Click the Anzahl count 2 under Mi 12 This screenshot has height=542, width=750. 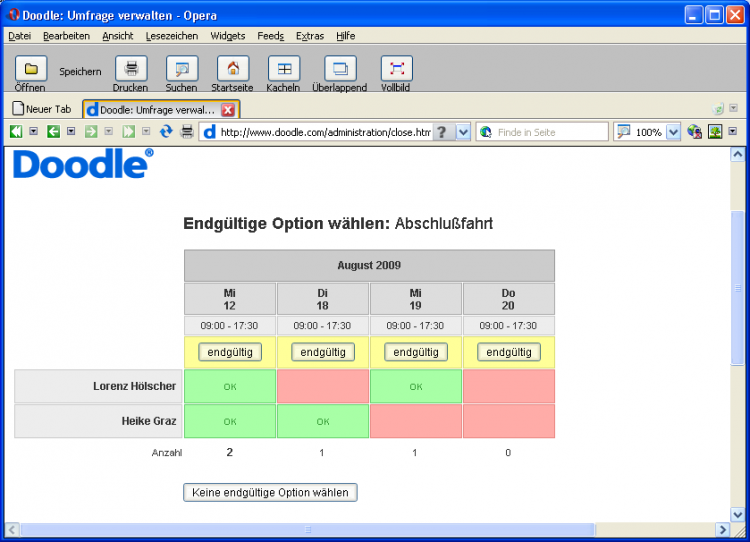tap(230, 452)
